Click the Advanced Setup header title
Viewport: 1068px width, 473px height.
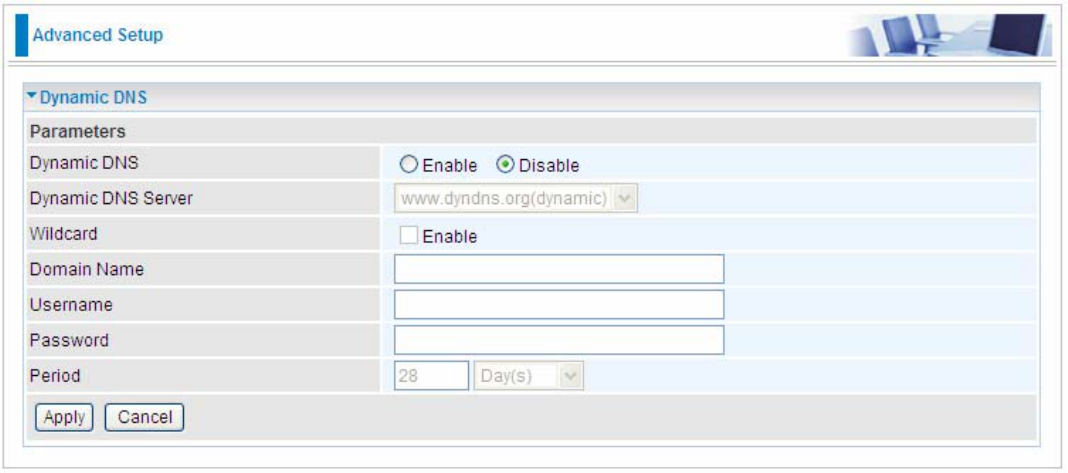98,35
